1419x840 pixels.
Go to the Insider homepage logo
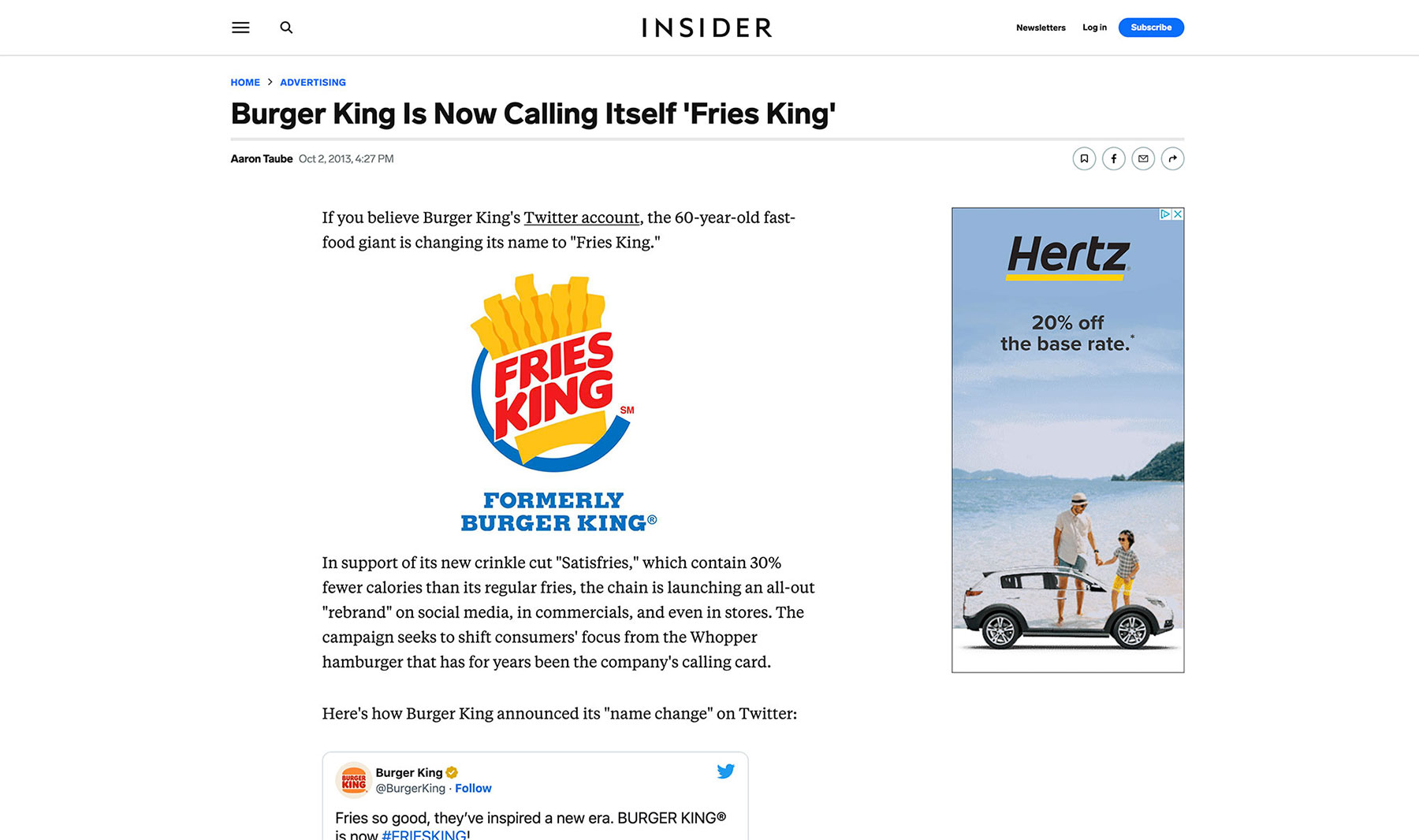(707, 28)
